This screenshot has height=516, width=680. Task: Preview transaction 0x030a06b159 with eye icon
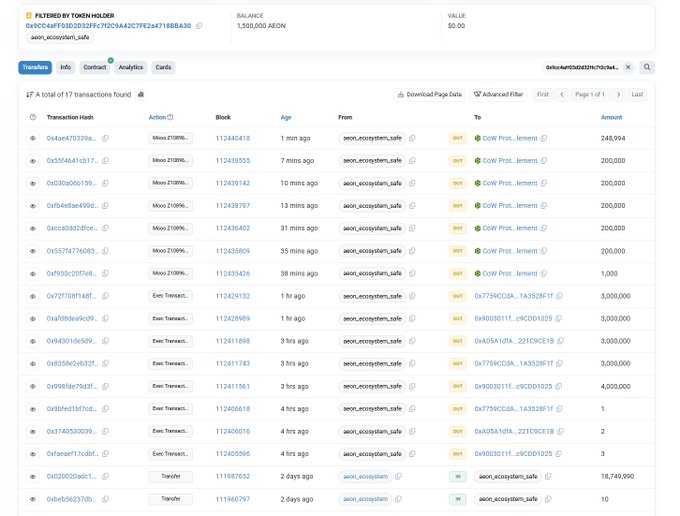click(33, 183)
